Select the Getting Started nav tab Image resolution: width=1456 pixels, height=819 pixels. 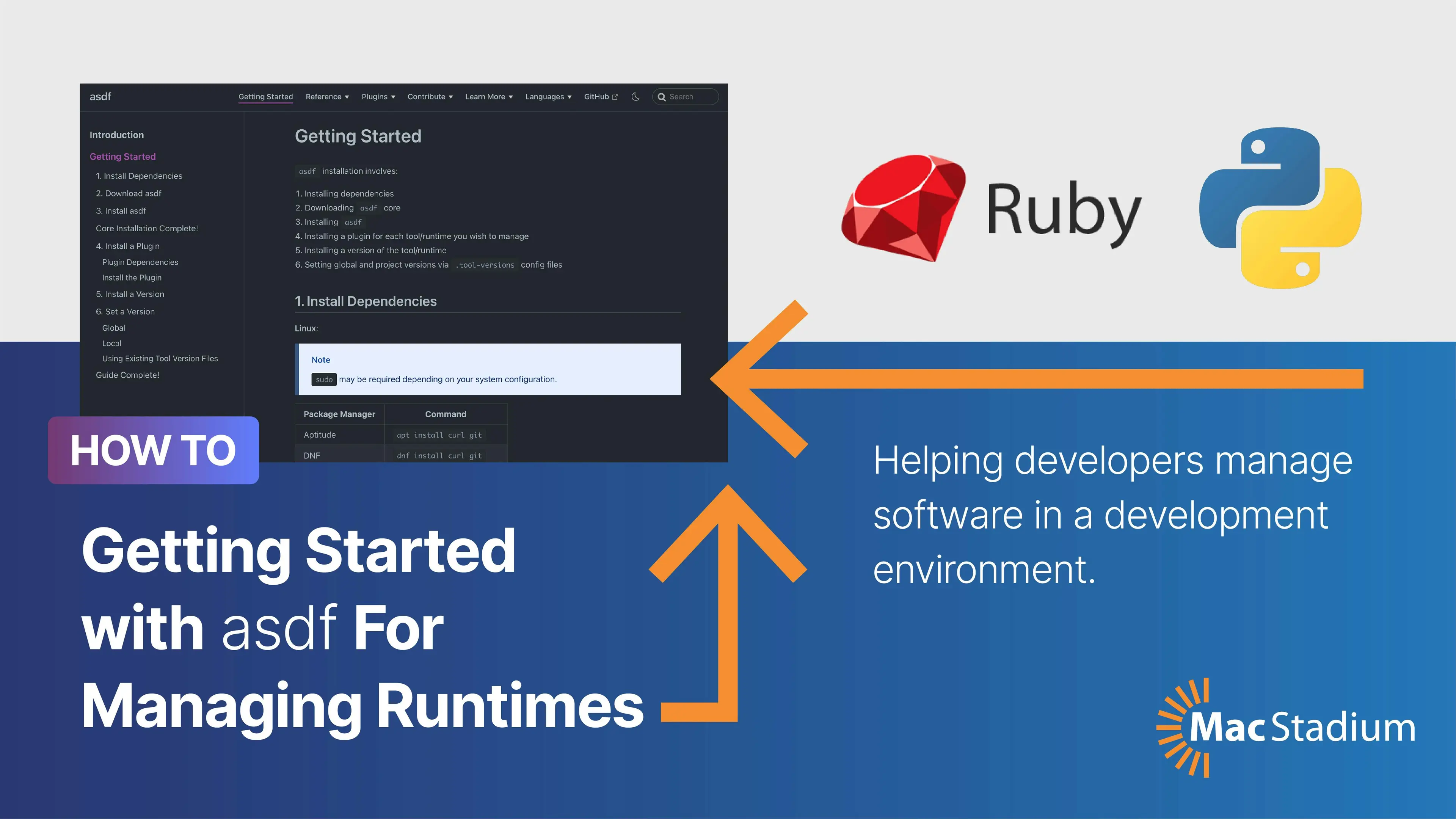click(266, 97)
